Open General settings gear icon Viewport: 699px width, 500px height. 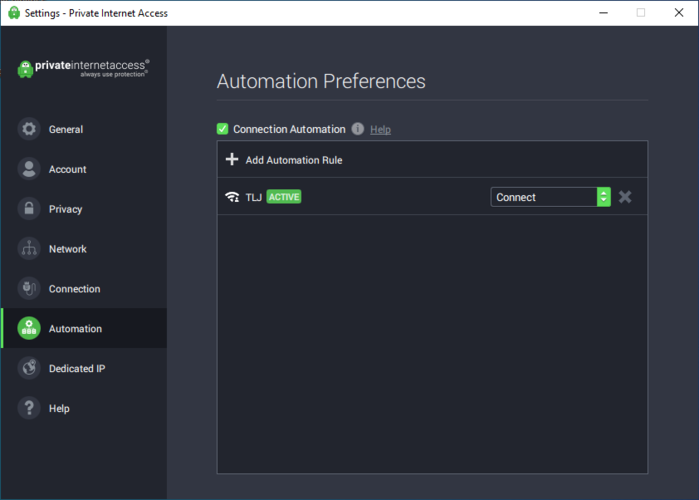click(x=29, y=129)
